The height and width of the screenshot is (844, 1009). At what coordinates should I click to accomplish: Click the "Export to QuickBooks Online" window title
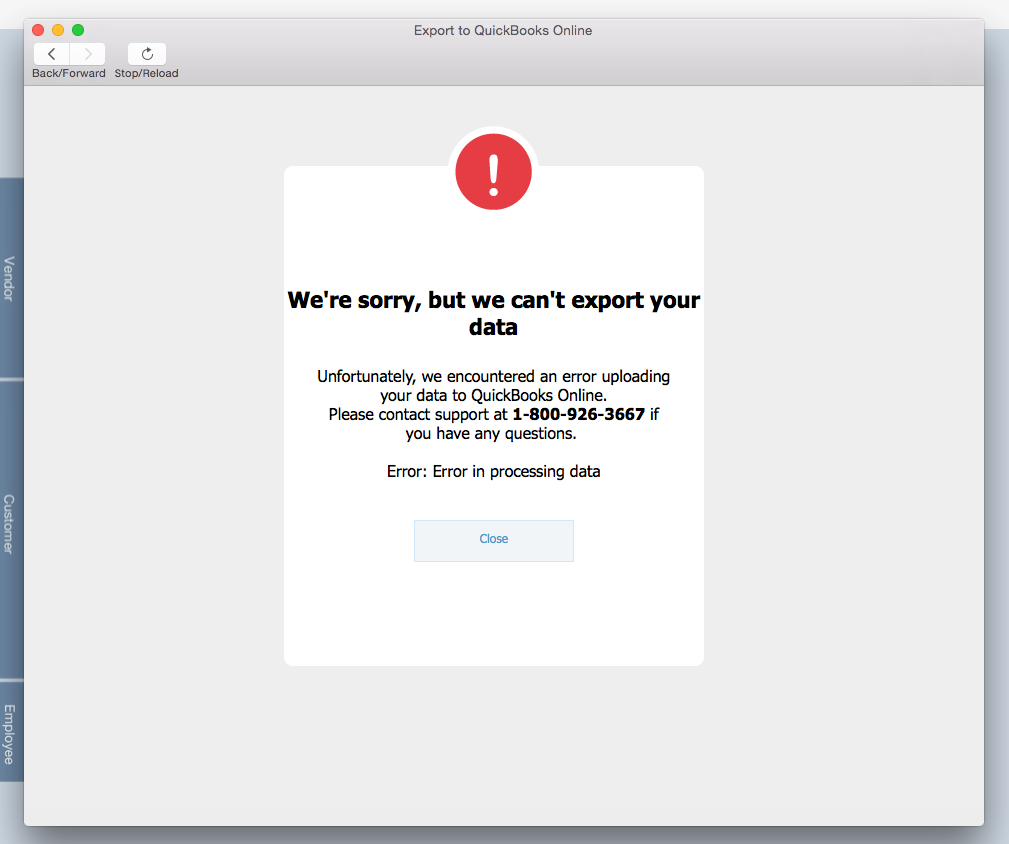pos(503,30)
